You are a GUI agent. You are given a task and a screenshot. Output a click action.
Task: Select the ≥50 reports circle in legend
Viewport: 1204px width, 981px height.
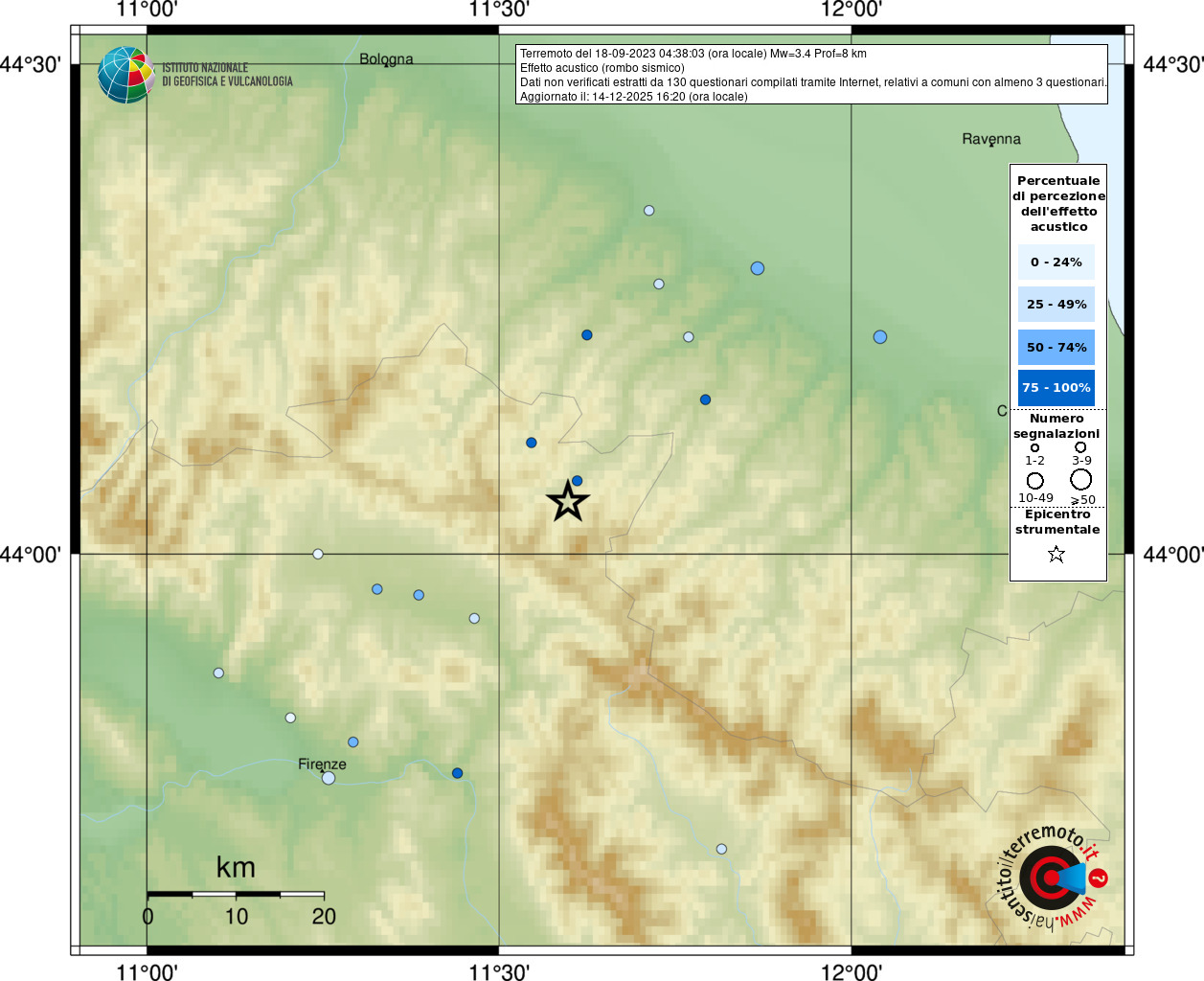(1081, 479)
